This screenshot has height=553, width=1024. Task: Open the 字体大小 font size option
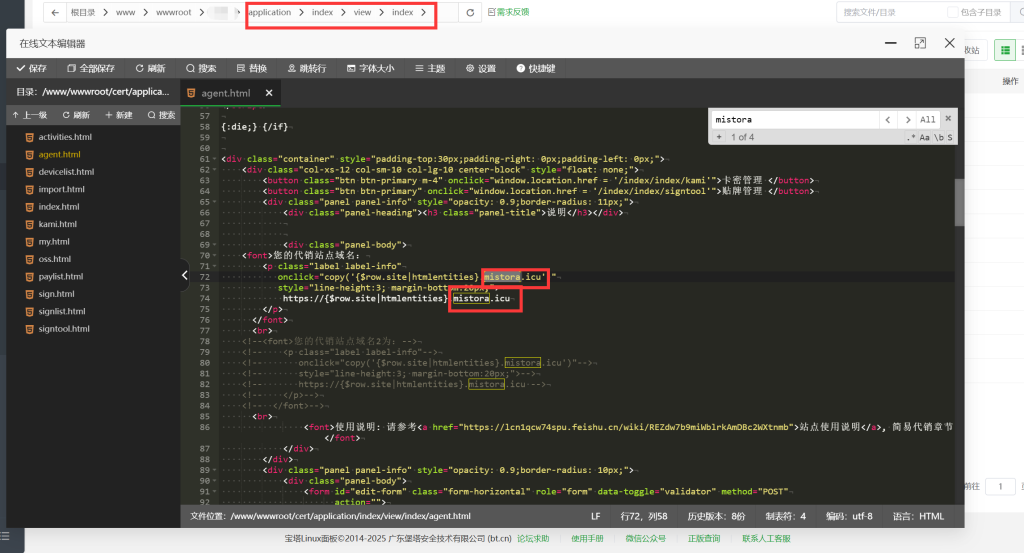tap(370, 69)
